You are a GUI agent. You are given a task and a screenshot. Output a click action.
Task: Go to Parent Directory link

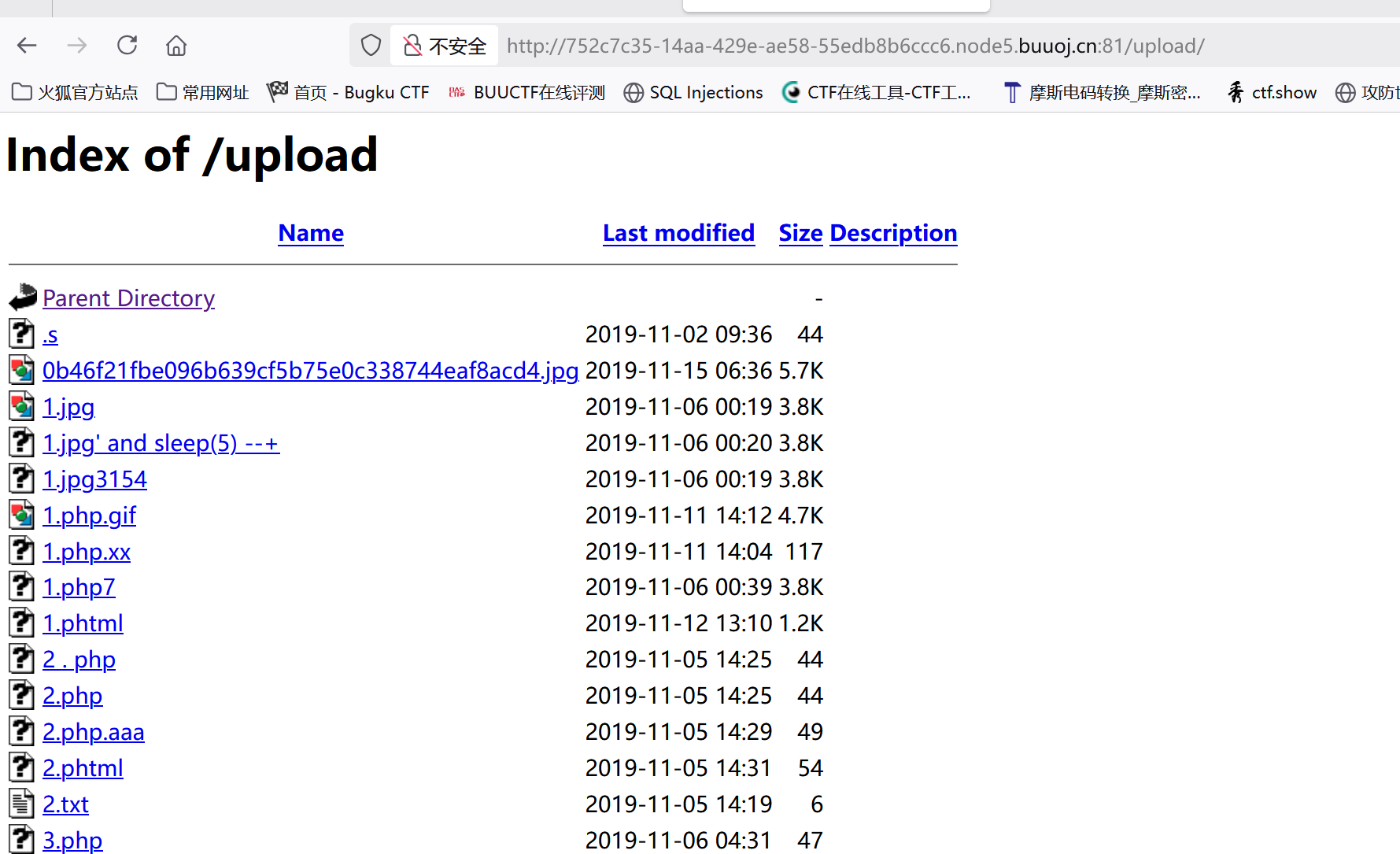[x=128, y=298]
